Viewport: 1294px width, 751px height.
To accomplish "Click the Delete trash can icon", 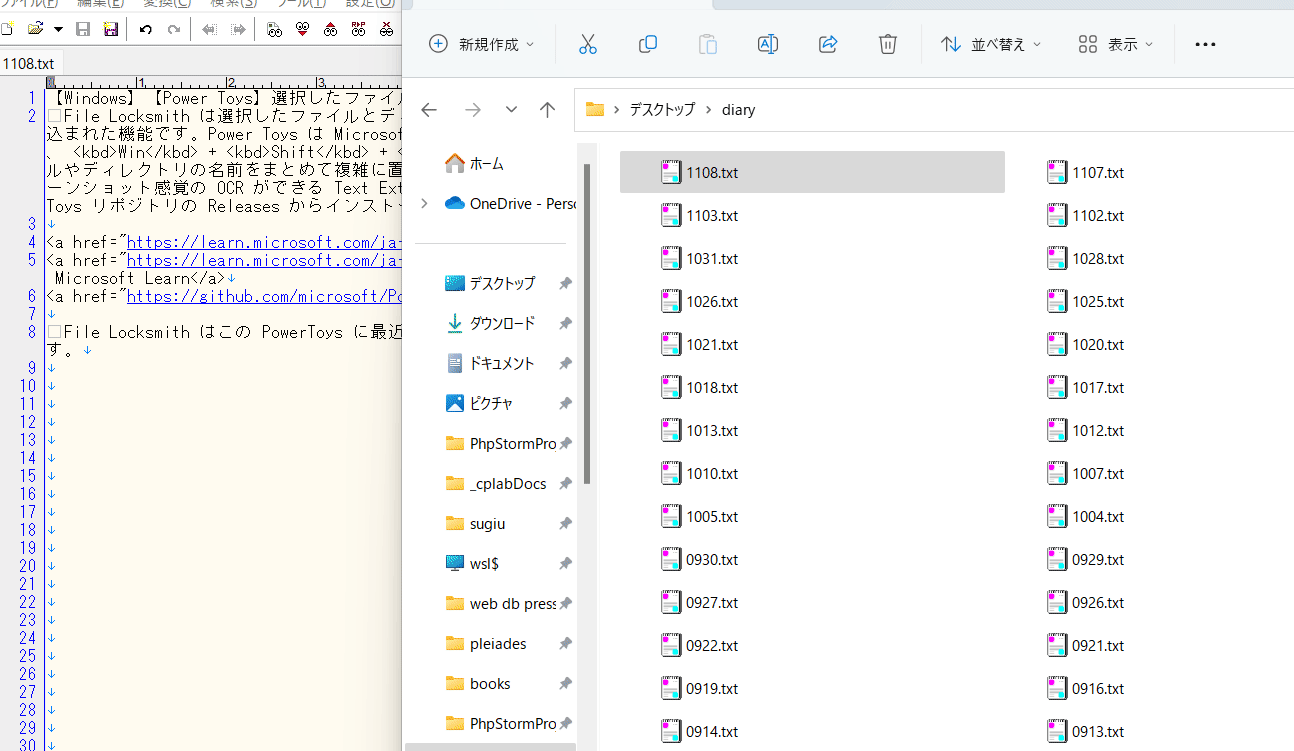I will (887, 44).
